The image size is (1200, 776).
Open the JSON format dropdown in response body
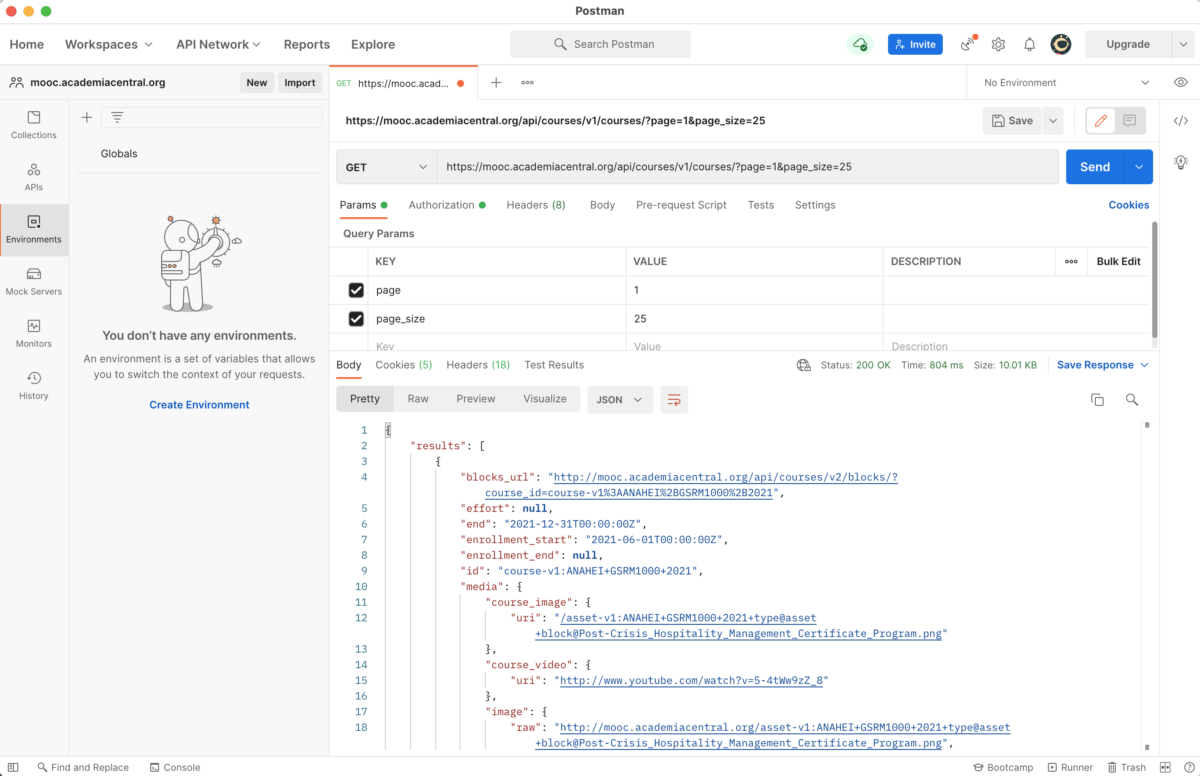click(x=618, y=399)
